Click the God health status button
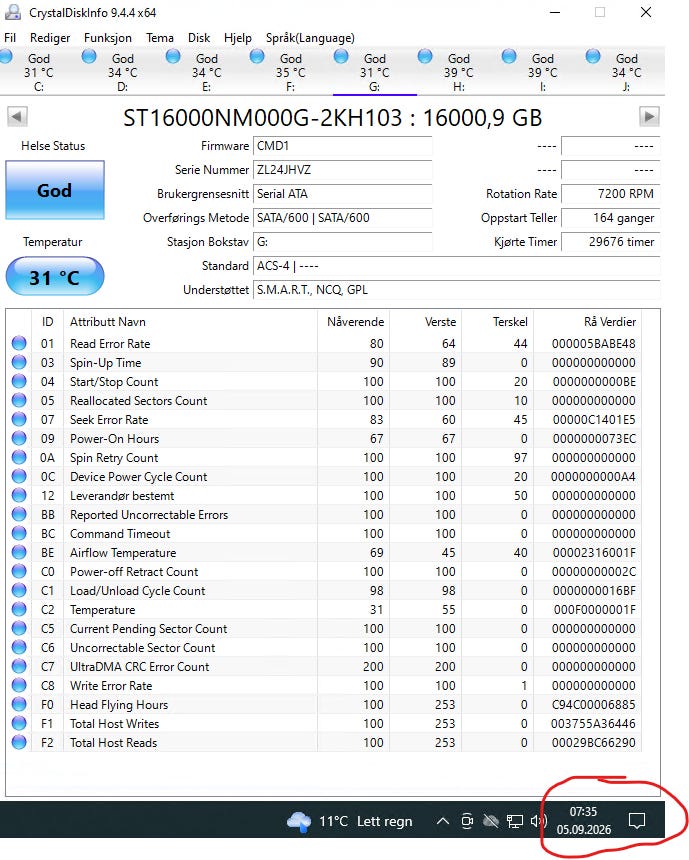Viewport: 689px width, 860px height. 55,190
